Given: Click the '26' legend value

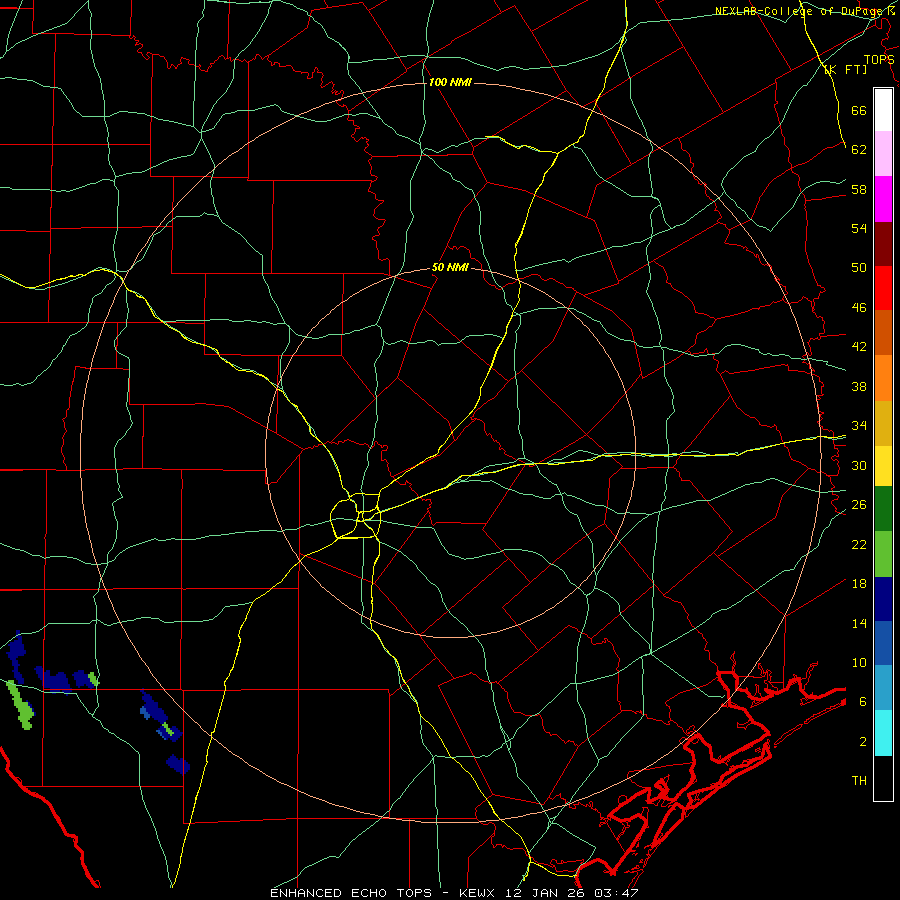Looking at the screenshot, I should 859,505.
